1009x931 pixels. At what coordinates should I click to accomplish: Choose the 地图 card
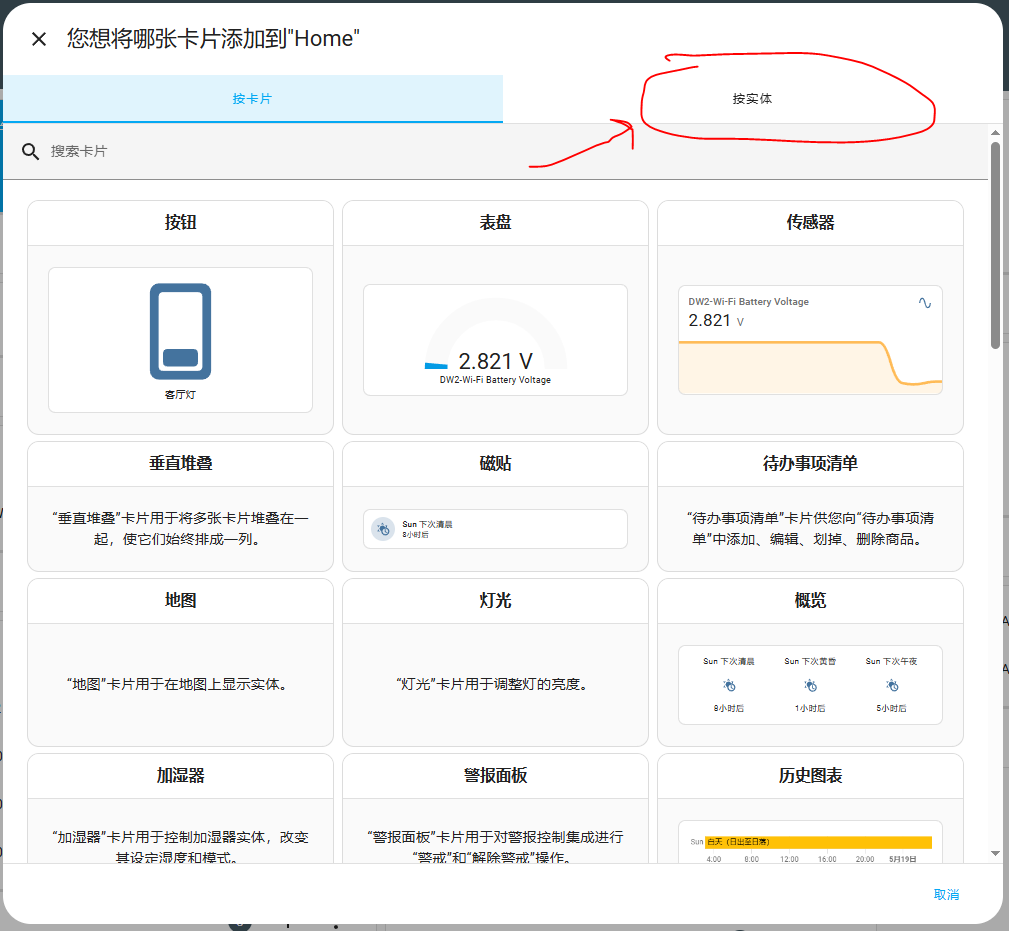pyautogui.click(x=180, y=662)
